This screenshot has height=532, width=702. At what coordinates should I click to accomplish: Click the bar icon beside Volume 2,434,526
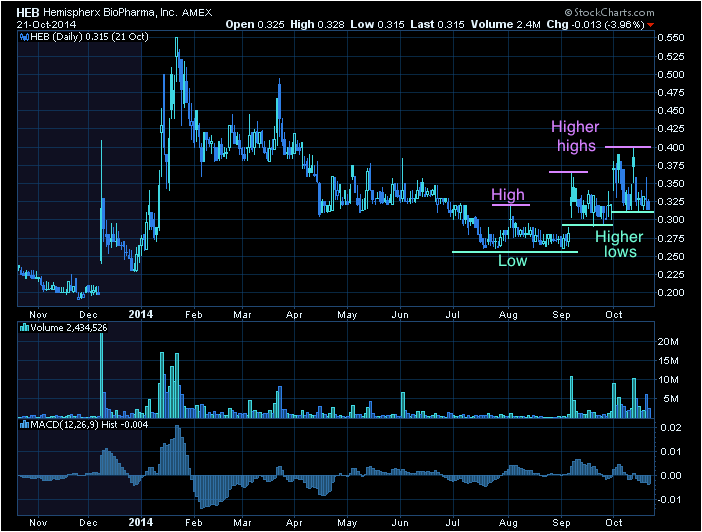coord(25,328)
